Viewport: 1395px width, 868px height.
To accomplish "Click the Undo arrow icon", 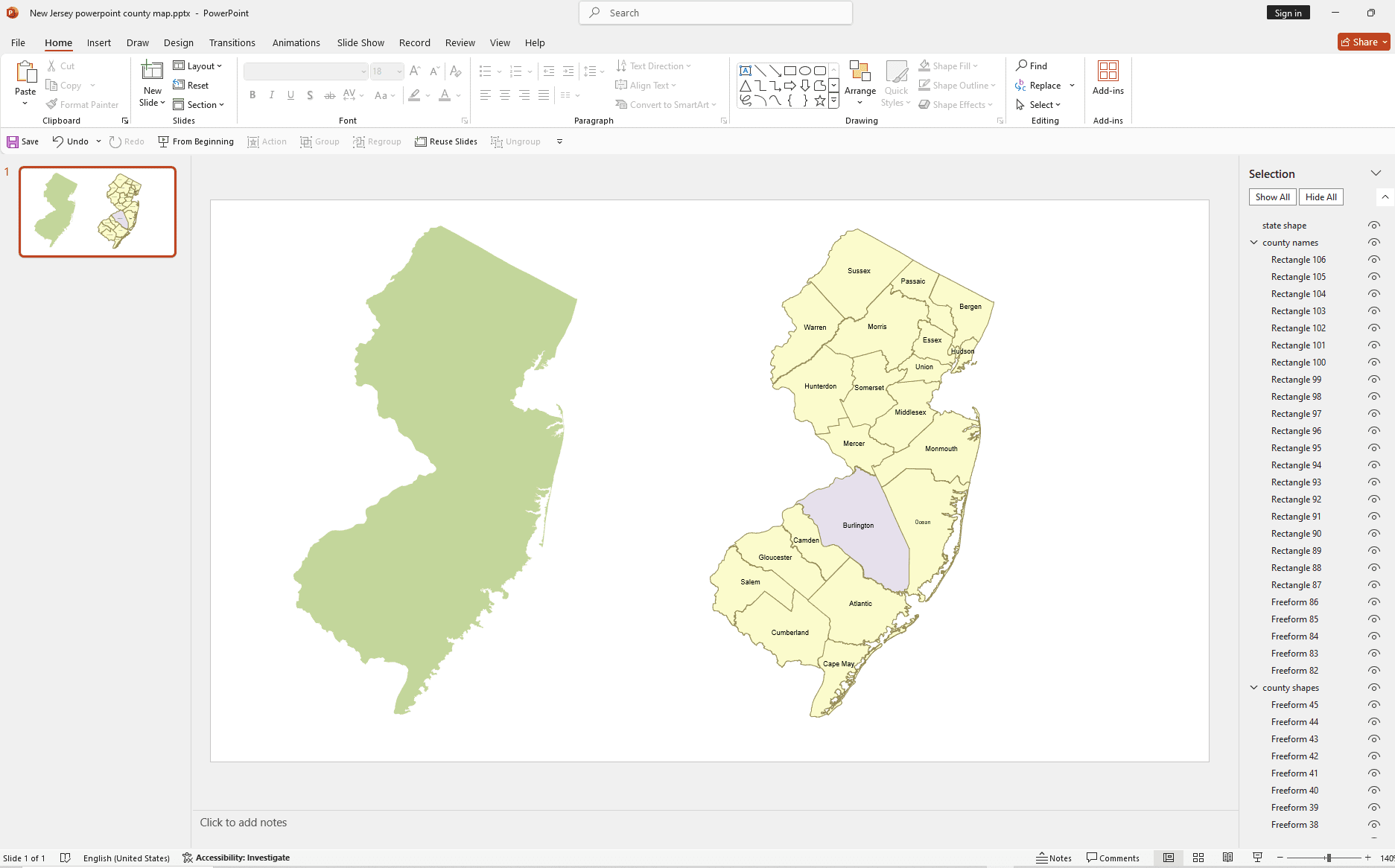I will 58,141.
